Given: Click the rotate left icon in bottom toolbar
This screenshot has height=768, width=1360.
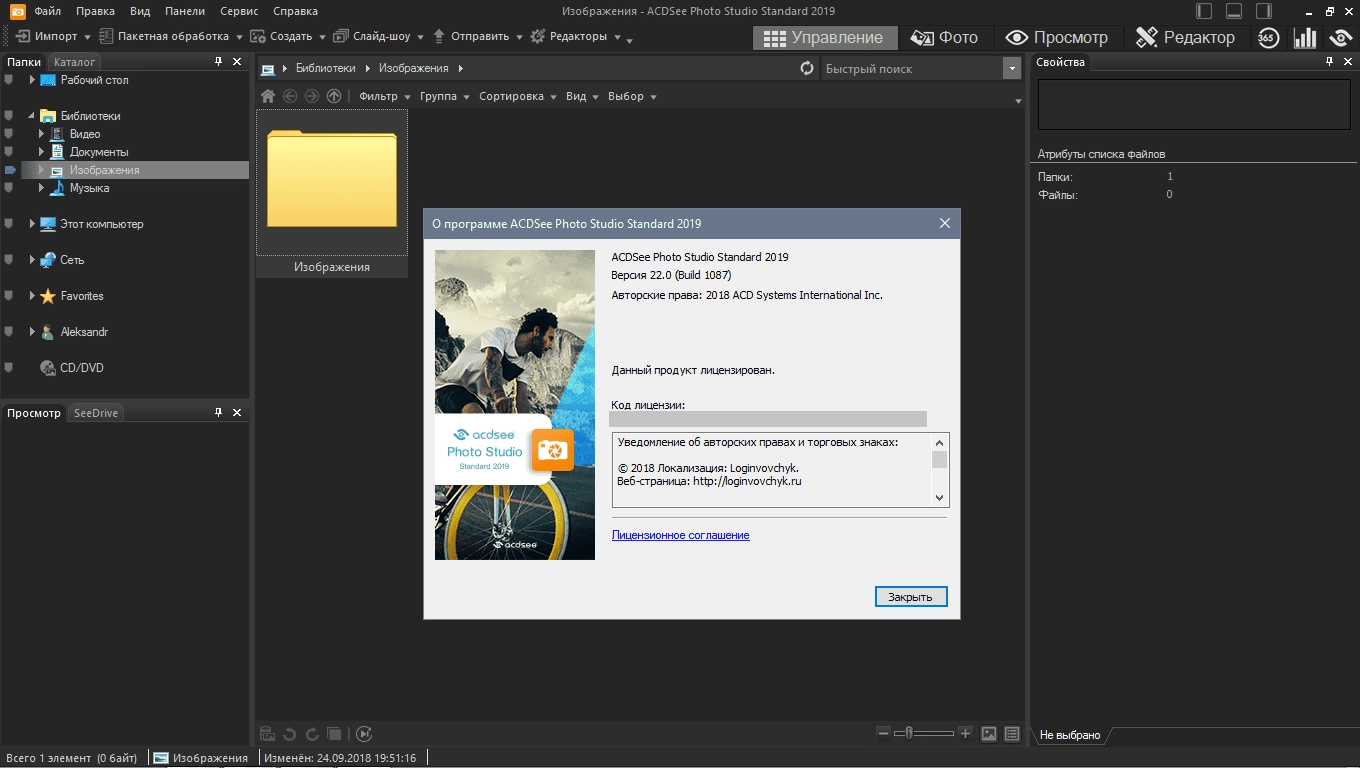Looking at the screenshot, I should point(290,734).
